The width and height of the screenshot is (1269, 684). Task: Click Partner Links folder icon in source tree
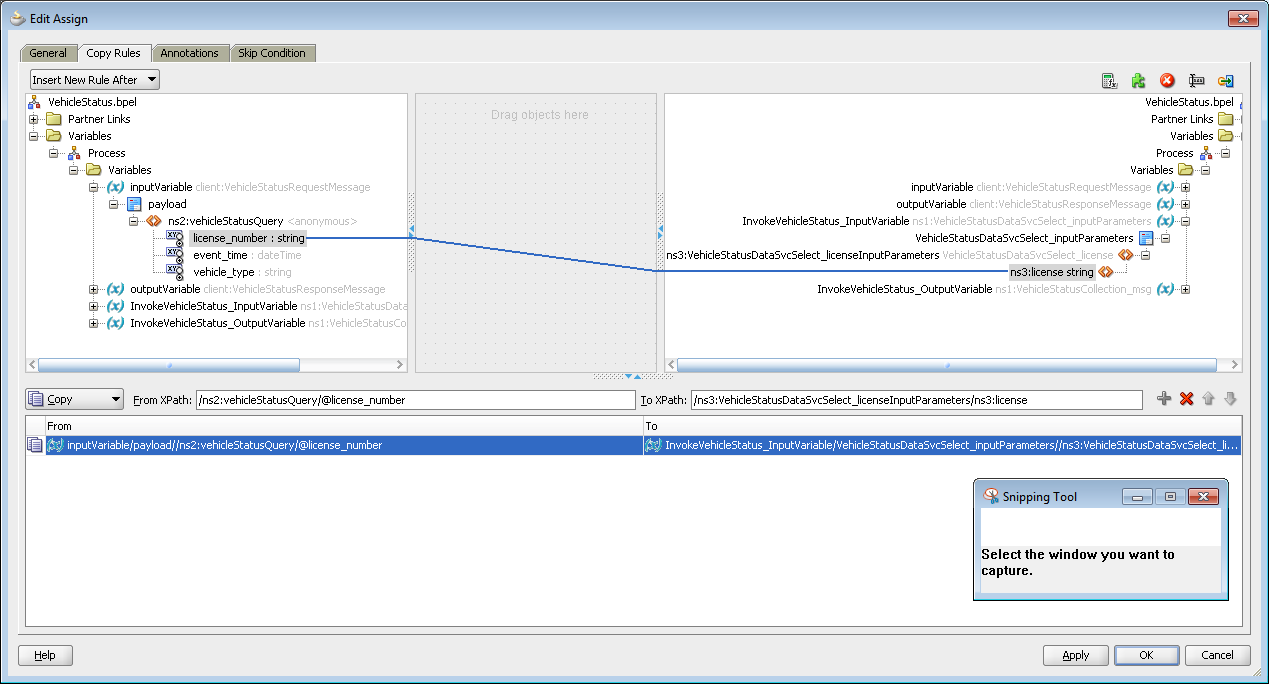(x=54, y=119)
